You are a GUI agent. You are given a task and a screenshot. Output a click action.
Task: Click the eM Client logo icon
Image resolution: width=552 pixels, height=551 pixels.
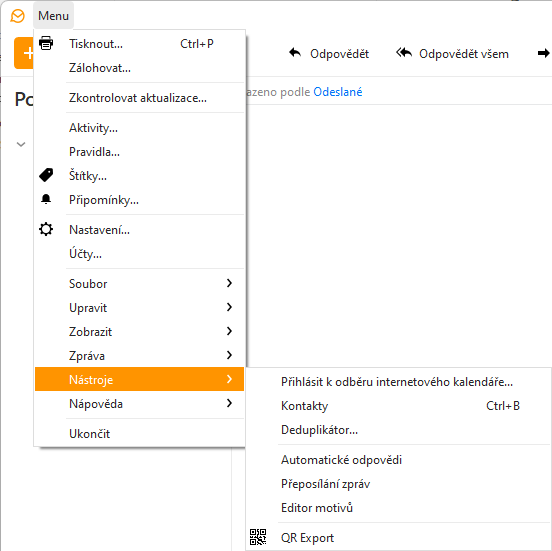pos(17,16)
